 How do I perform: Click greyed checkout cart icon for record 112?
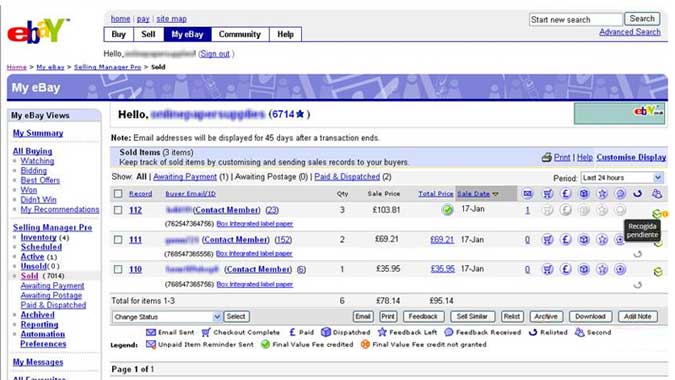548,210
